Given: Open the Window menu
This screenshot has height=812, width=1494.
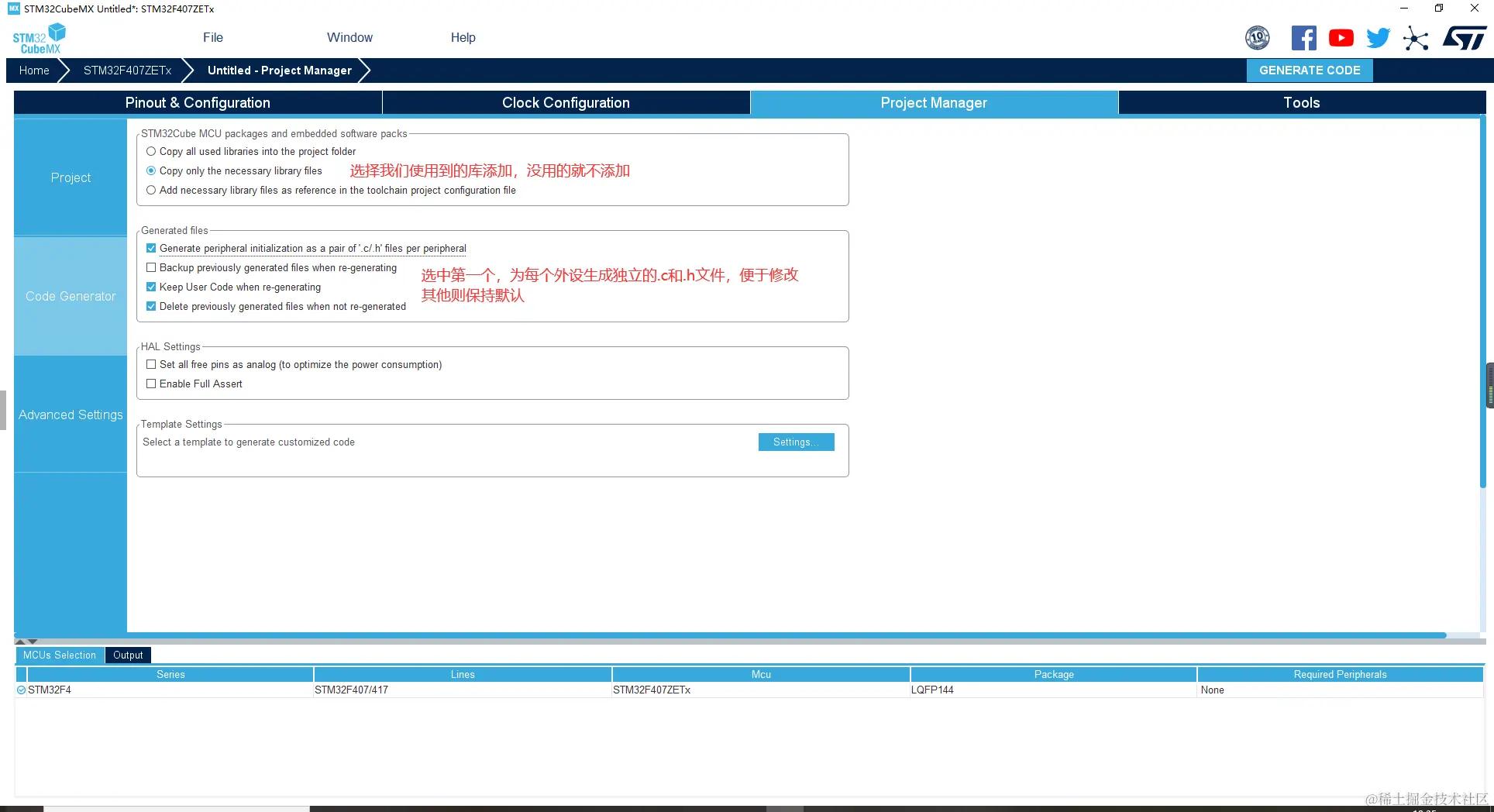Looking at the screenshot, I should pos(349,37).
